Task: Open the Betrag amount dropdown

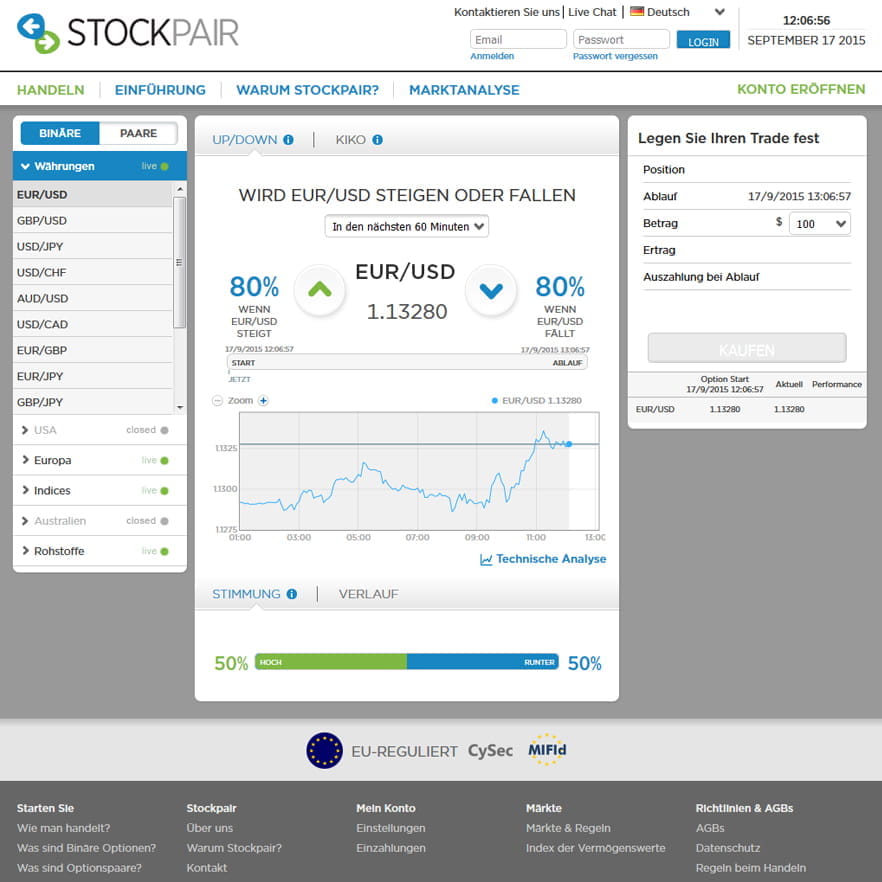Action: pos(820,224)
